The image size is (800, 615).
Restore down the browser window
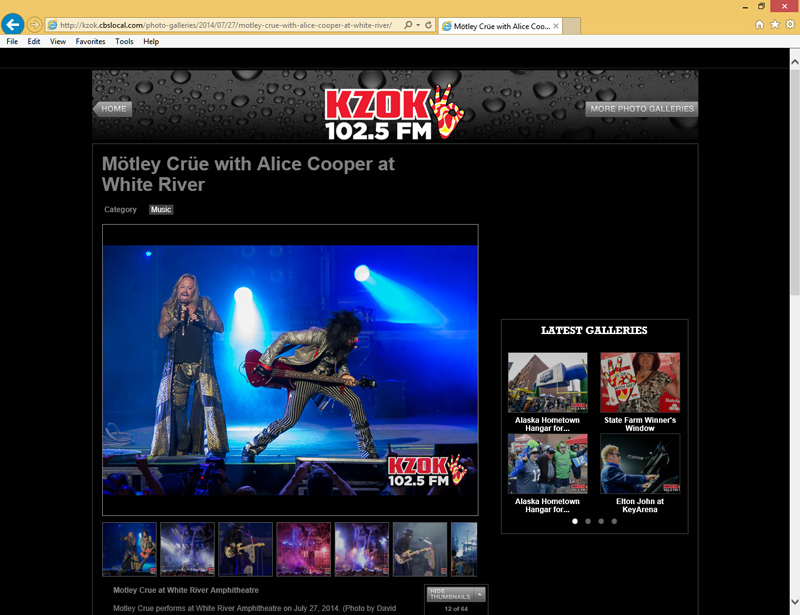(x=761, y=6)
